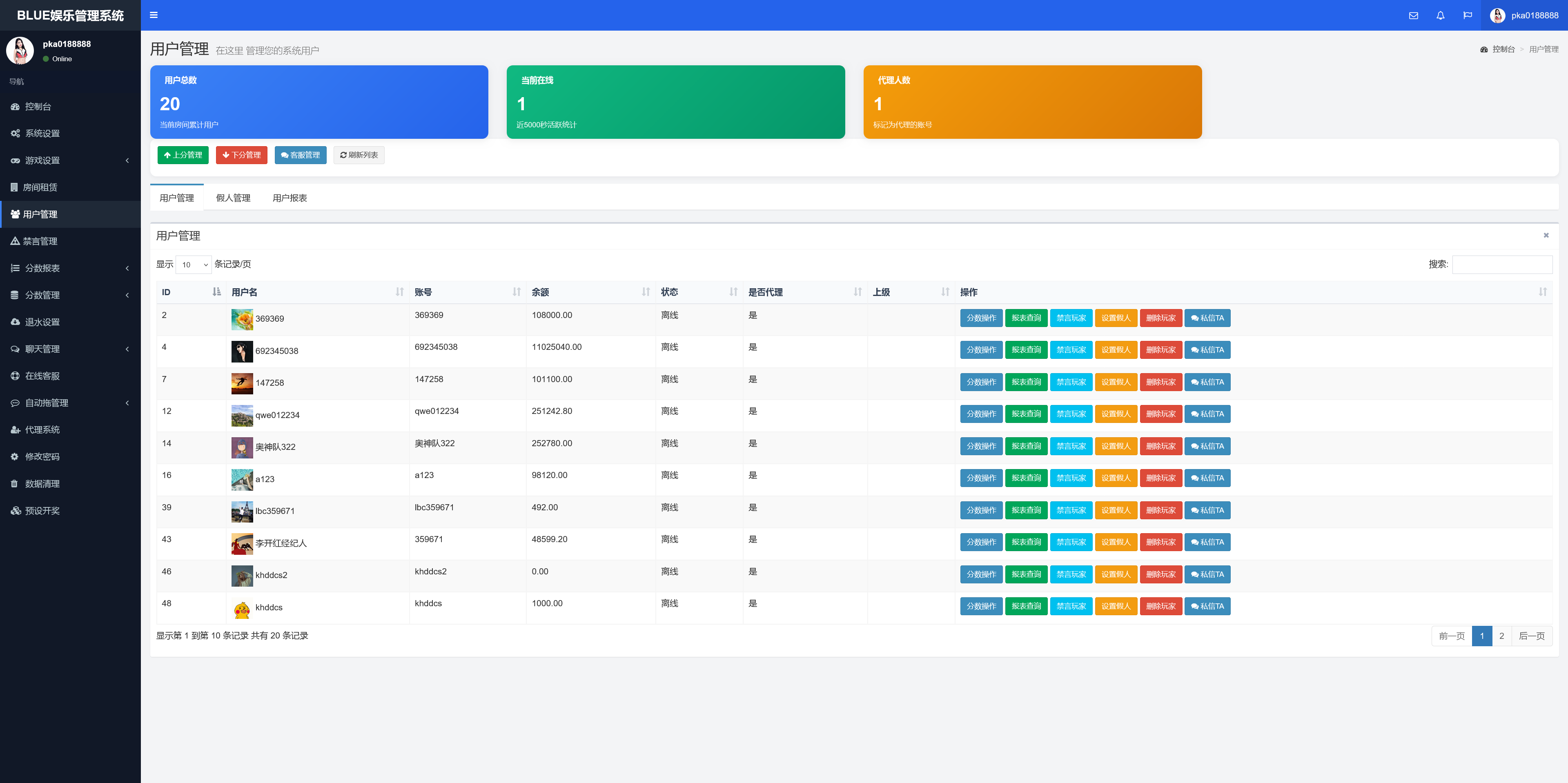
Task: Open the mail envelope icon in header
Action: [1413, 15]
